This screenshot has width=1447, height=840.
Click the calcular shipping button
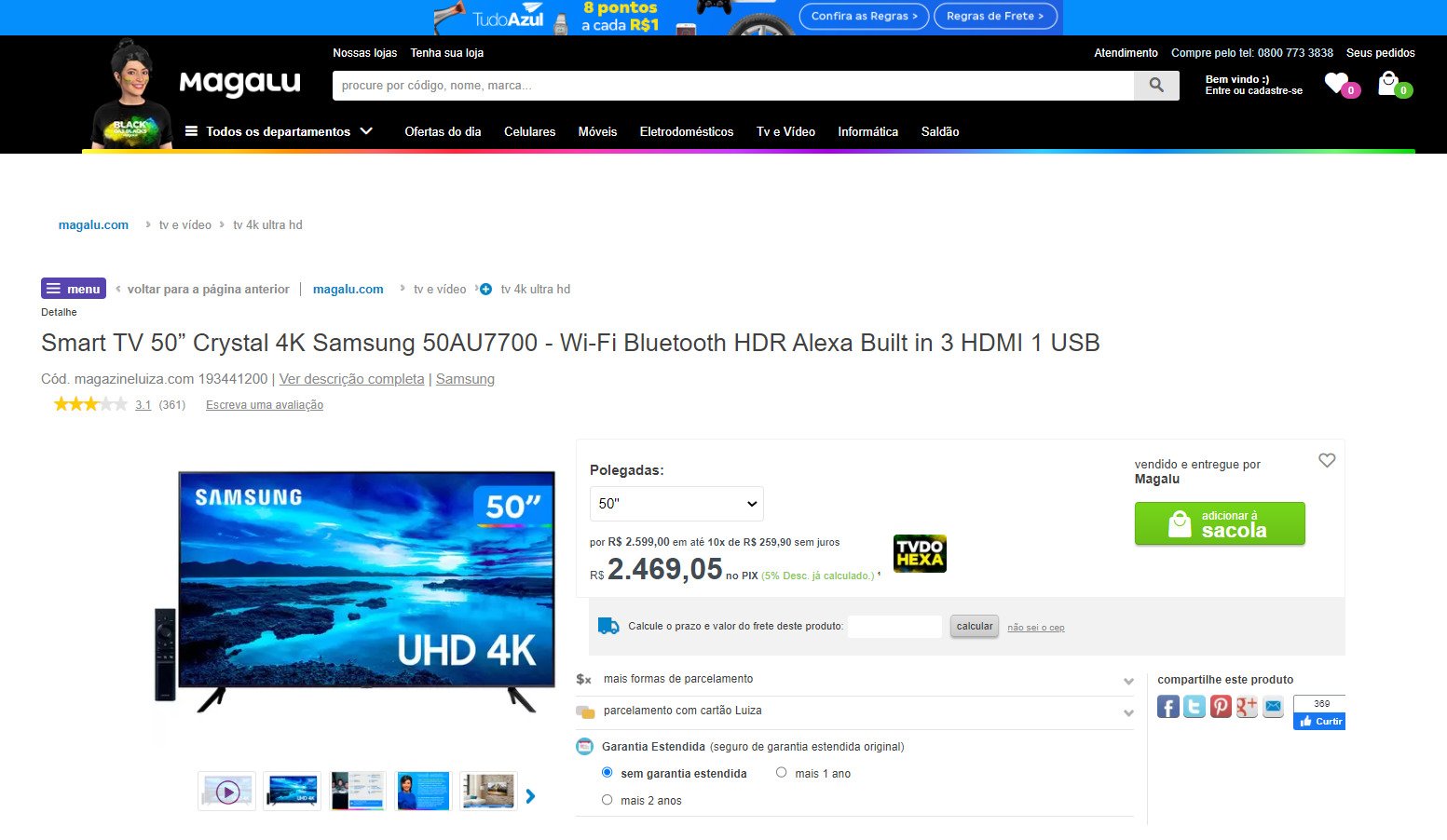pos(975,626)
